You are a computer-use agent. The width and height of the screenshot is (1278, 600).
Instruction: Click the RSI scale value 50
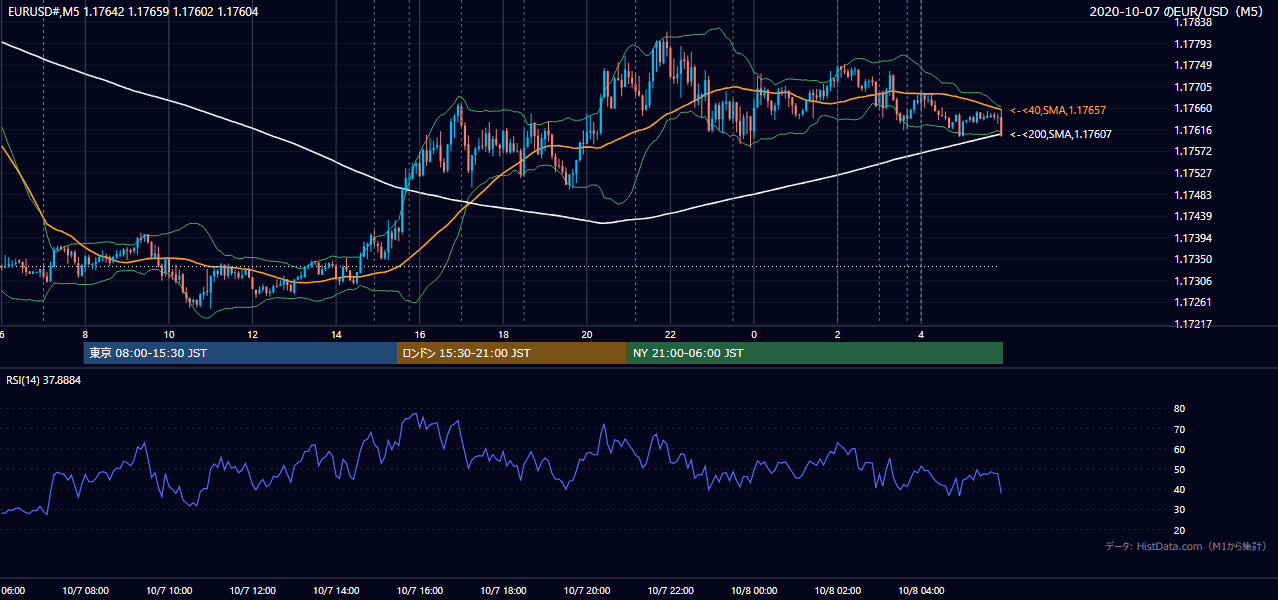click(1179, 469)
